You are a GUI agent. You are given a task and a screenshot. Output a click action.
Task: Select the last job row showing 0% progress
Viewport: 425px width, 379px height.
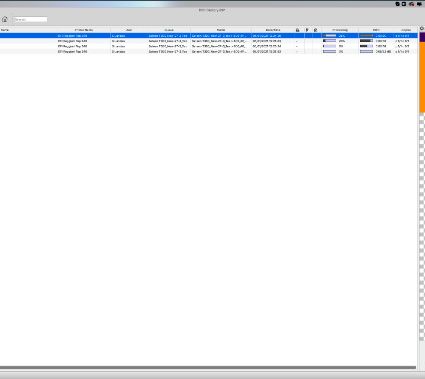(209, 52)
